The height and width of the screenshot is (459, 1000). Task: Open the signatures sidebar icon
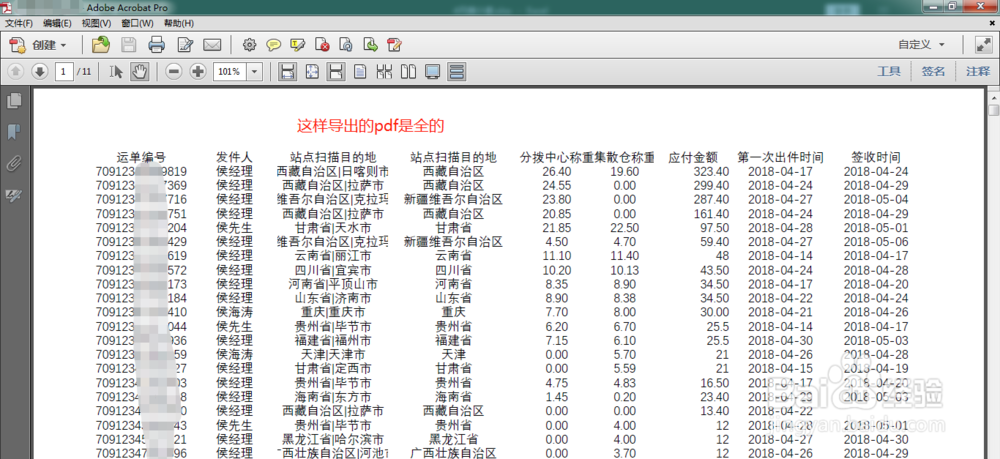click(13, 194)
